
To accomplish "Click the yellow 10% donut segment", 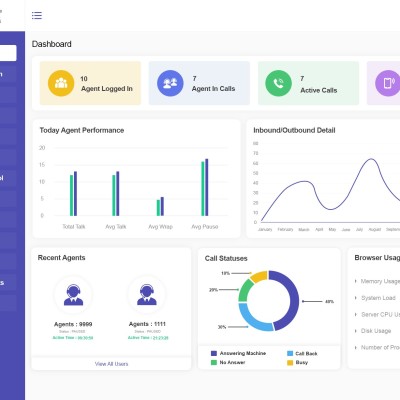I will tap(260, 276).
